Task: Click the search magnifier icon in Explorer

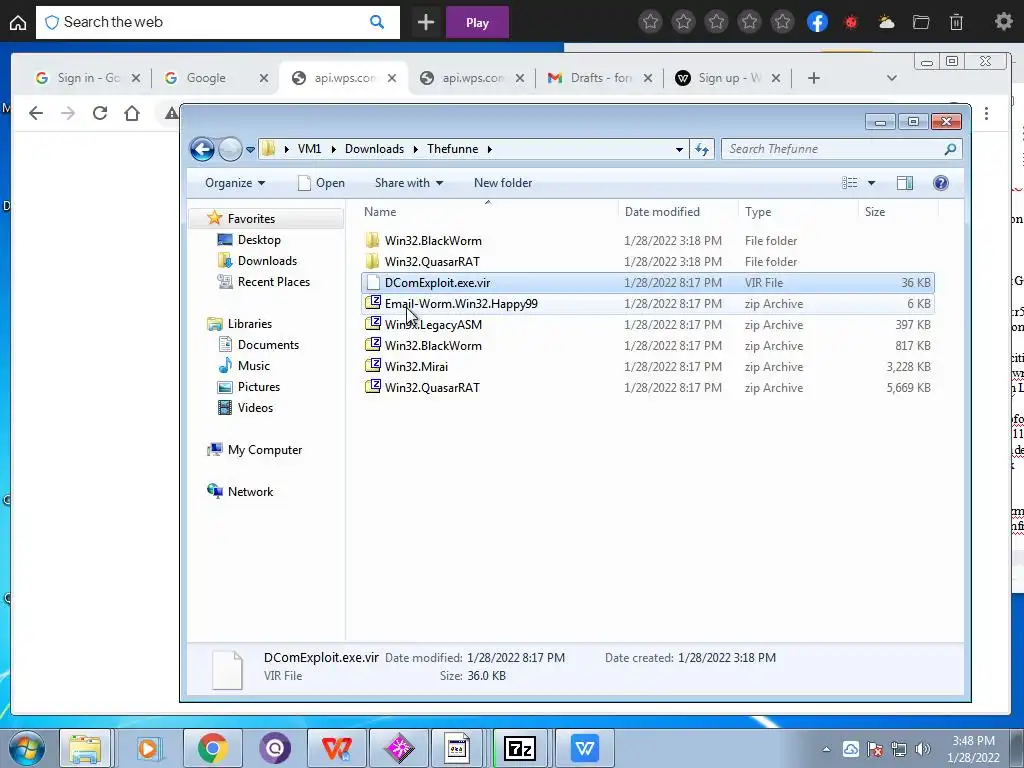Action: pos(950,149)
